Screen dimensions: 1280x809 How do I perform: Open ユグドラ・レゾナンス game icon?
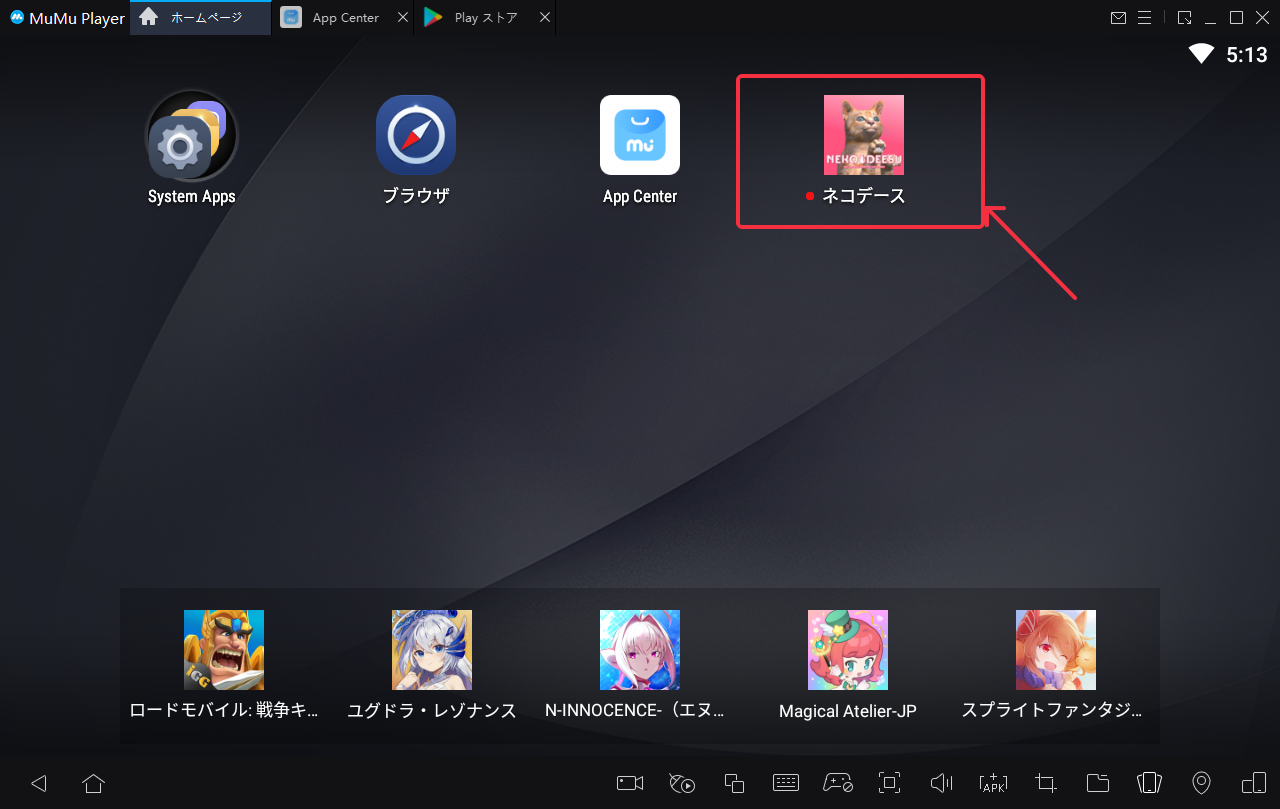(432, 650)
